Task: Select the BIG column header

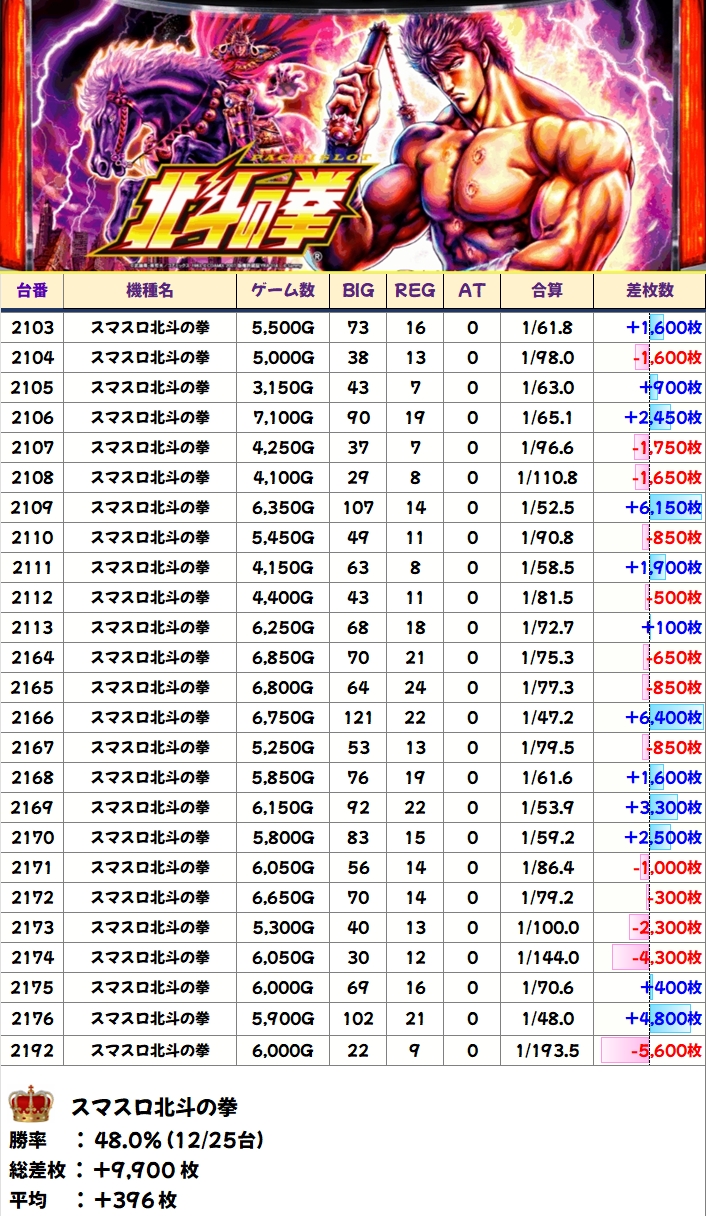Action: [357, 290]
